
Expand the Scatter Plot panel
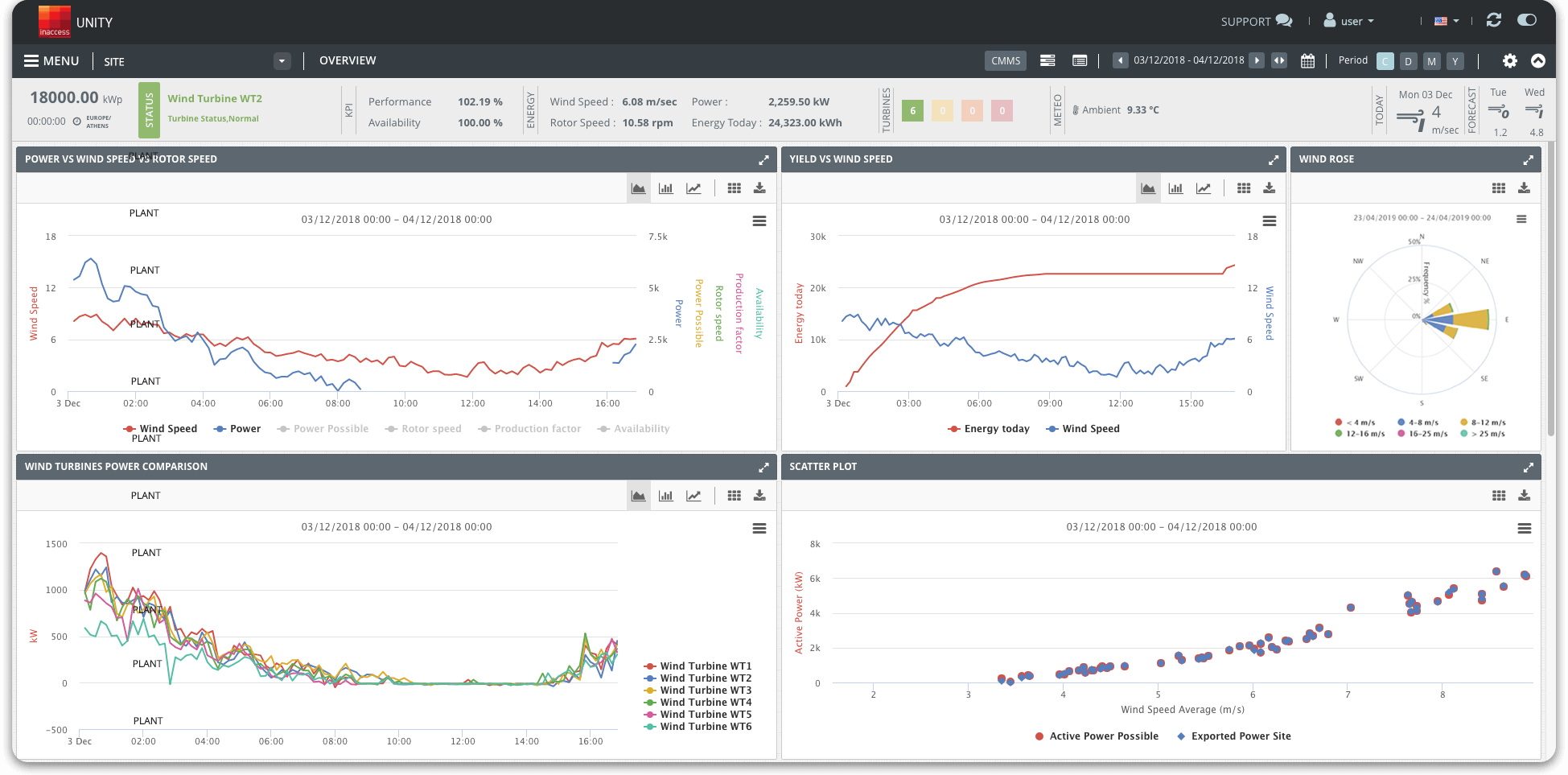tap(1528, 468)
